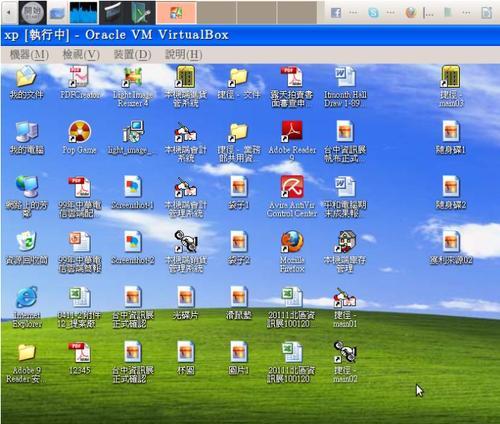Image resolution: width=500 pixels, height=424 pixels.
Task: Click the document icon at panel's right end
Action: click(x=486, y=13)
